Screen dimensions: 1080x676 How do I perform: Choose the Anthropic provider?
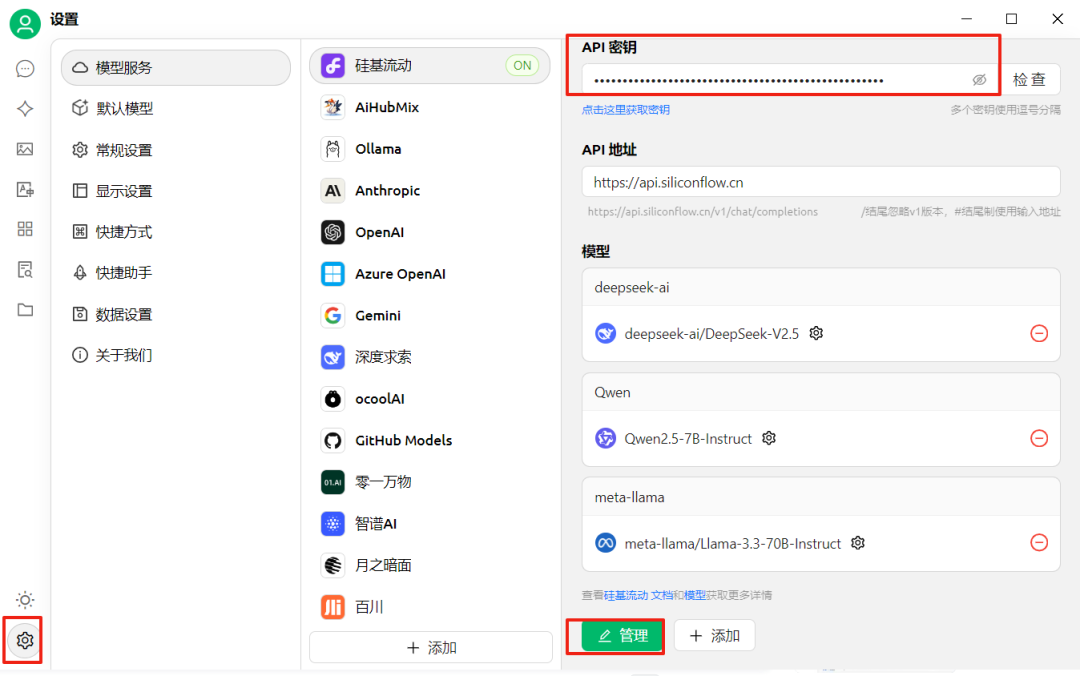(430, 191)
